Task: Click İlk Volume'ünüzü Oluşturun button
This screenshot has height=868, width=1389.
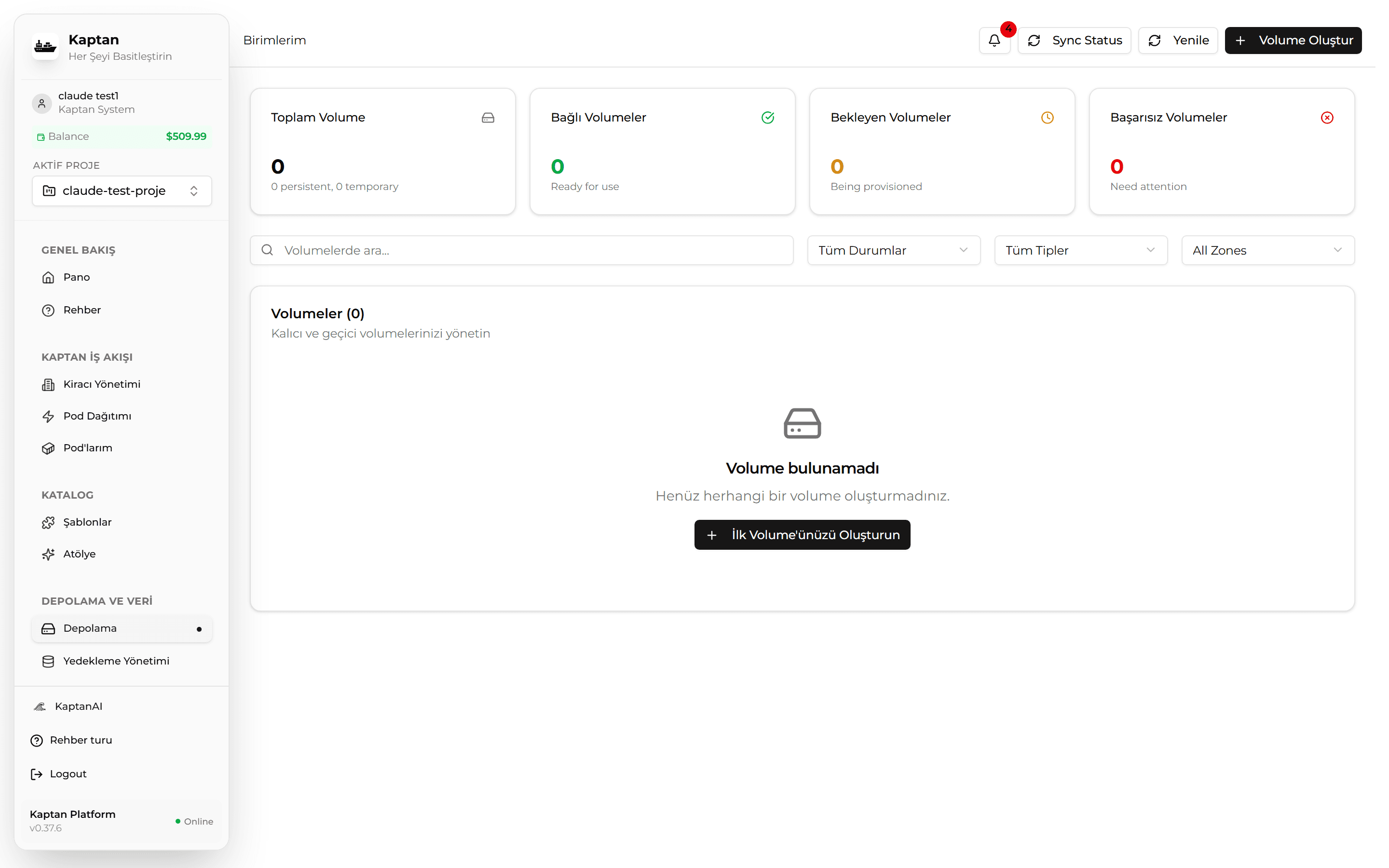Action: pos(802,535)
